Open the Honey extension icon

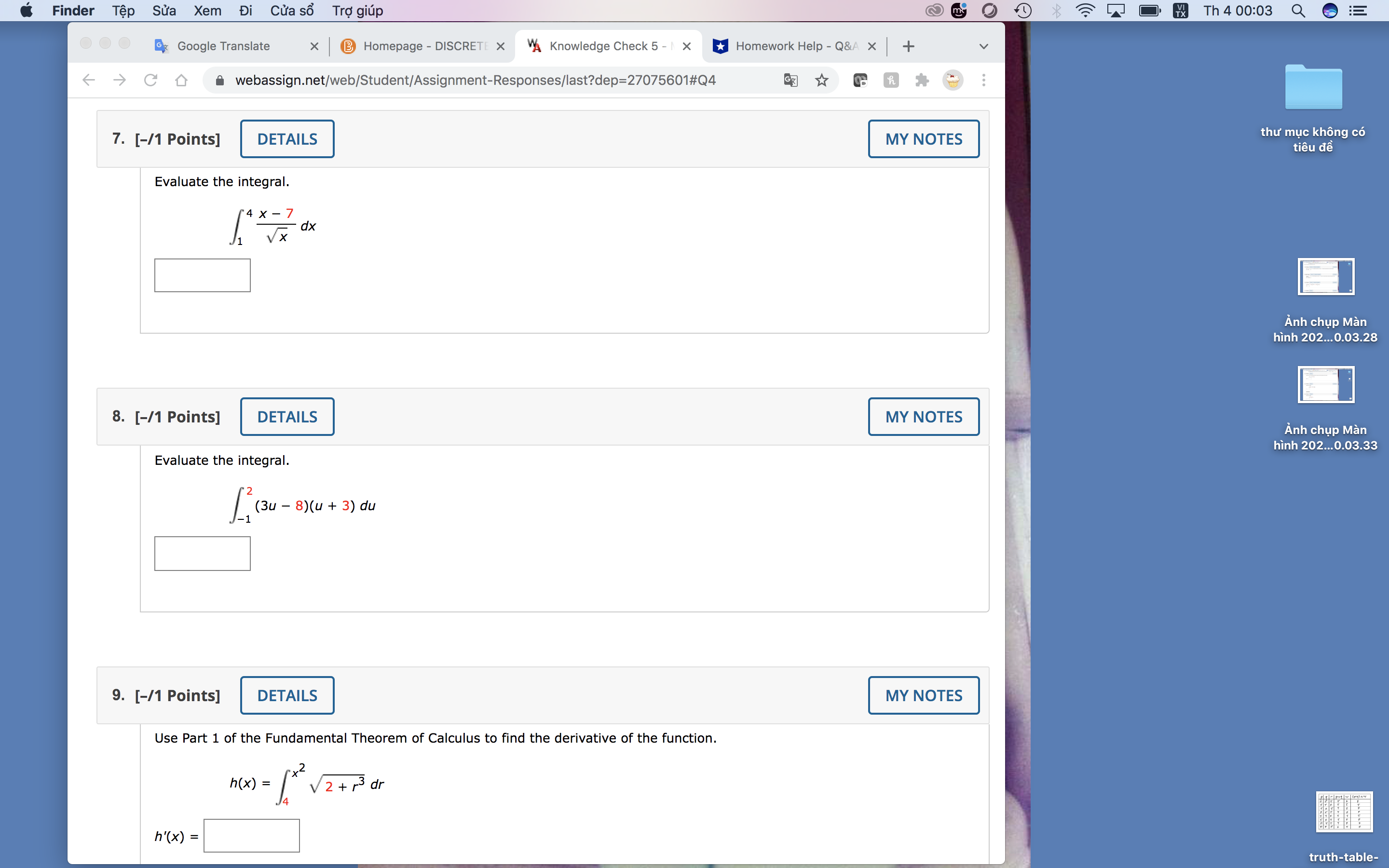891,81
